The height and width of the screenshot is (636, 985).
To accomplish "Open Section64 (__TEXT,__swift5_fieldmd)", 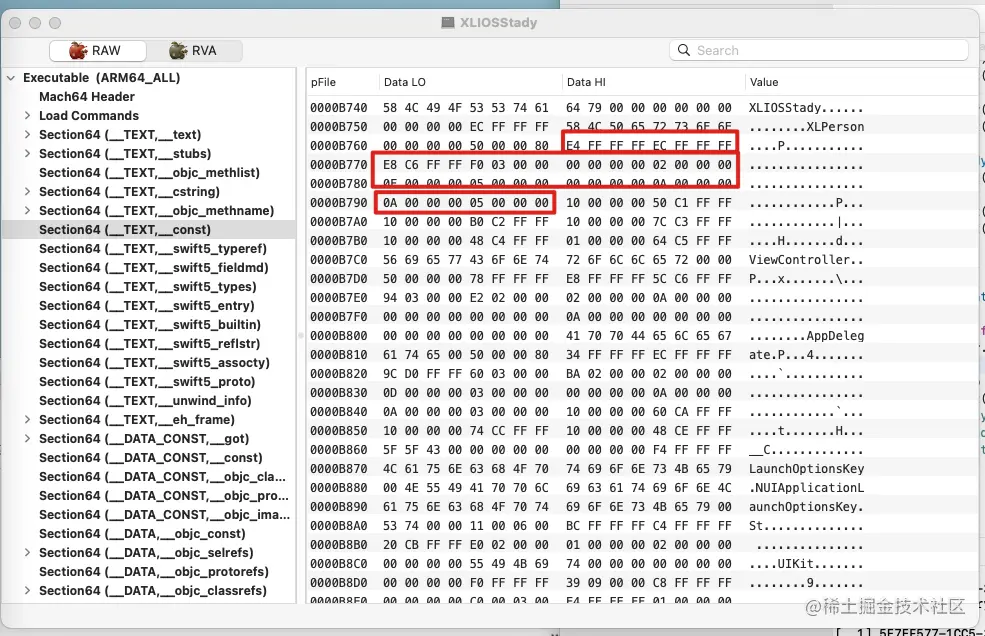I will [153, 268].
